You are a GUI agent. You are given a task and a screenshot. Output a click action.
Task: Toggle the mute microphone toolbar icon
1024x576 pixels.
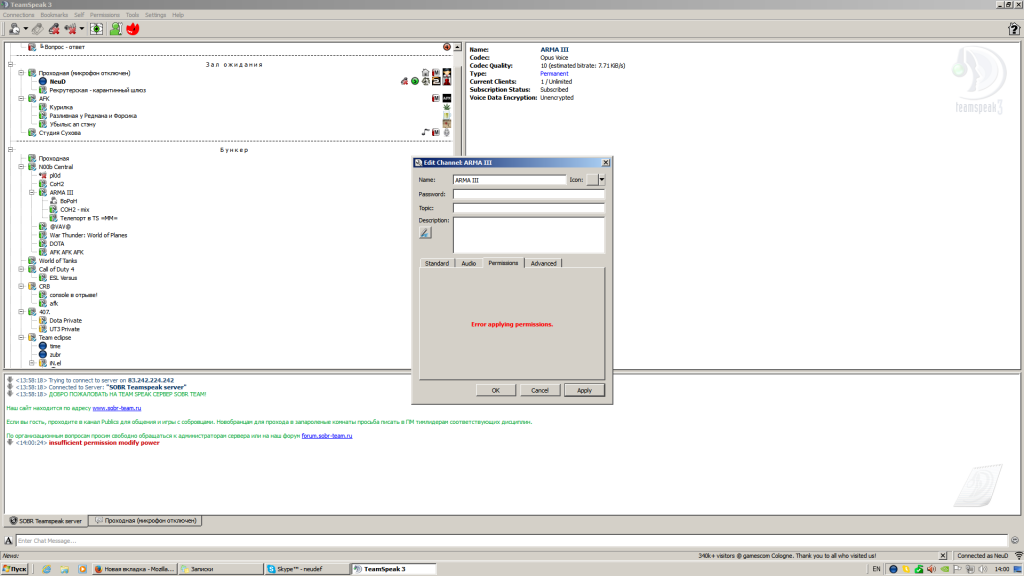54,29
